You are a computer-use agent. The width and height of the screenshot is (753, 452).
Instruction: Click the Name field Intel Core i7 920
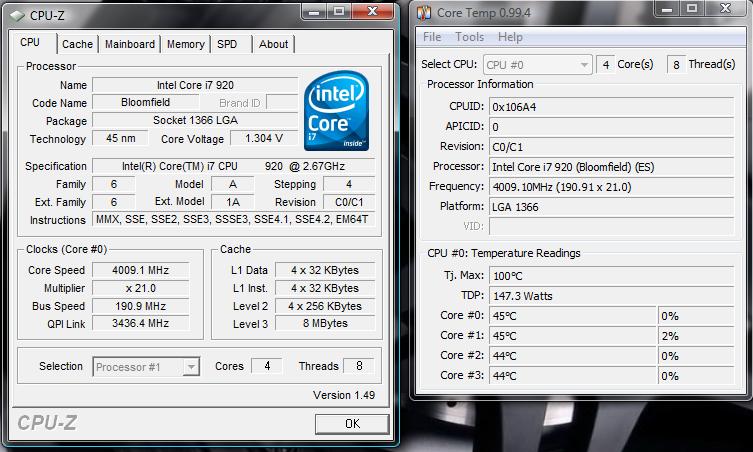pyautogui.click(x=195, y=85)
